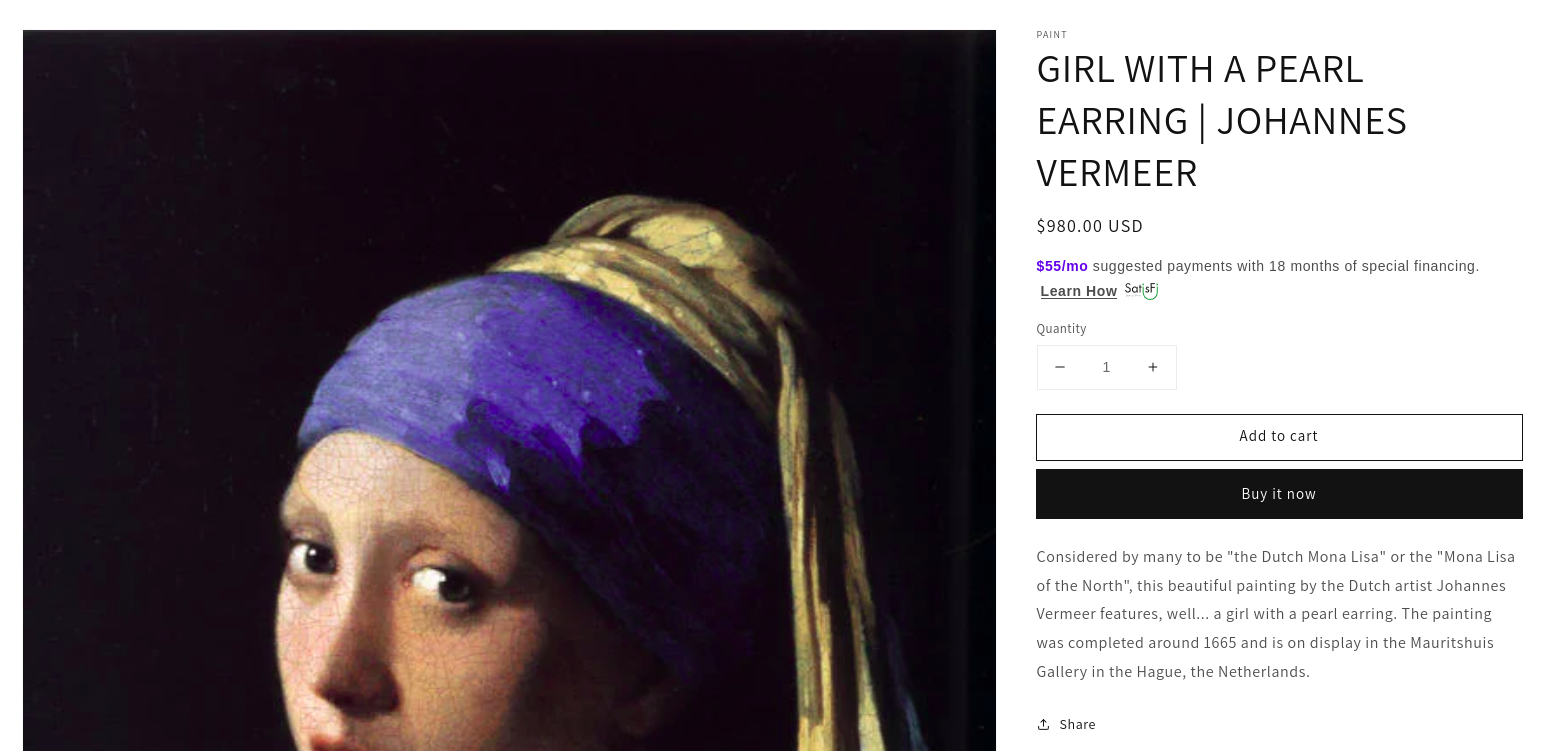Click the suggested payments financing text
Image resolution: width=1547 pixels, height=751 pixels.
point(1286,266)
